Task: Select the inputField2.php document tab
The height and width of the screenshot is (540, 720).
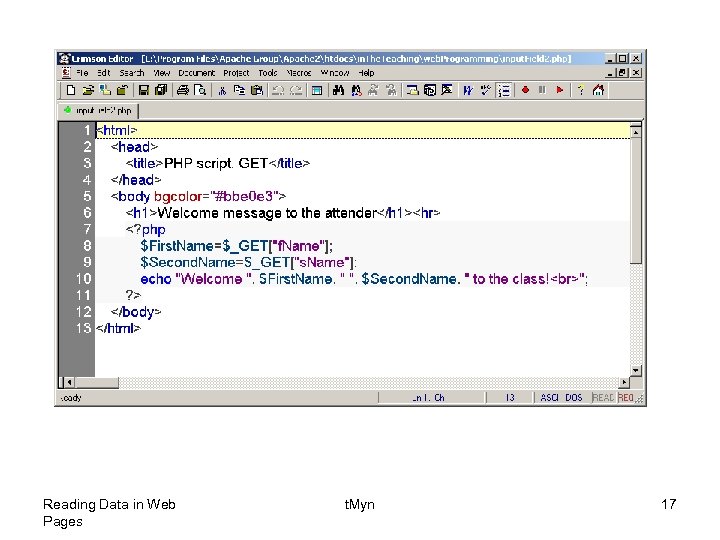Action: (98, 111)
